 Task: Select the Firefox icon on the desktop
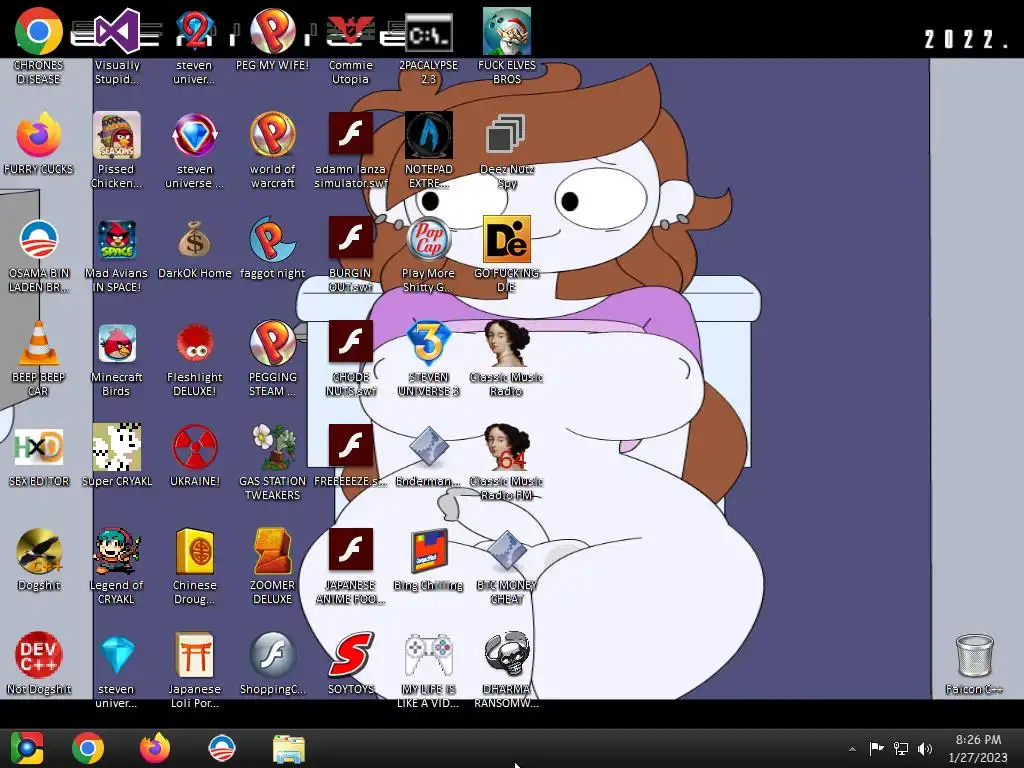coord(39,136)
